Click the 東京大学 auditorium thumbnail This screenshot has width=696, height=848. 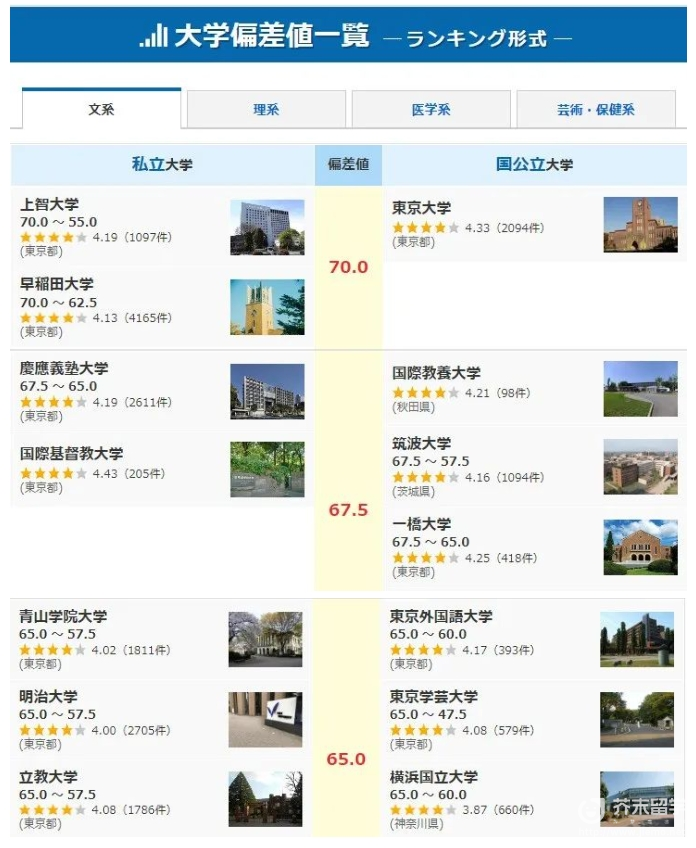point(640,224)
